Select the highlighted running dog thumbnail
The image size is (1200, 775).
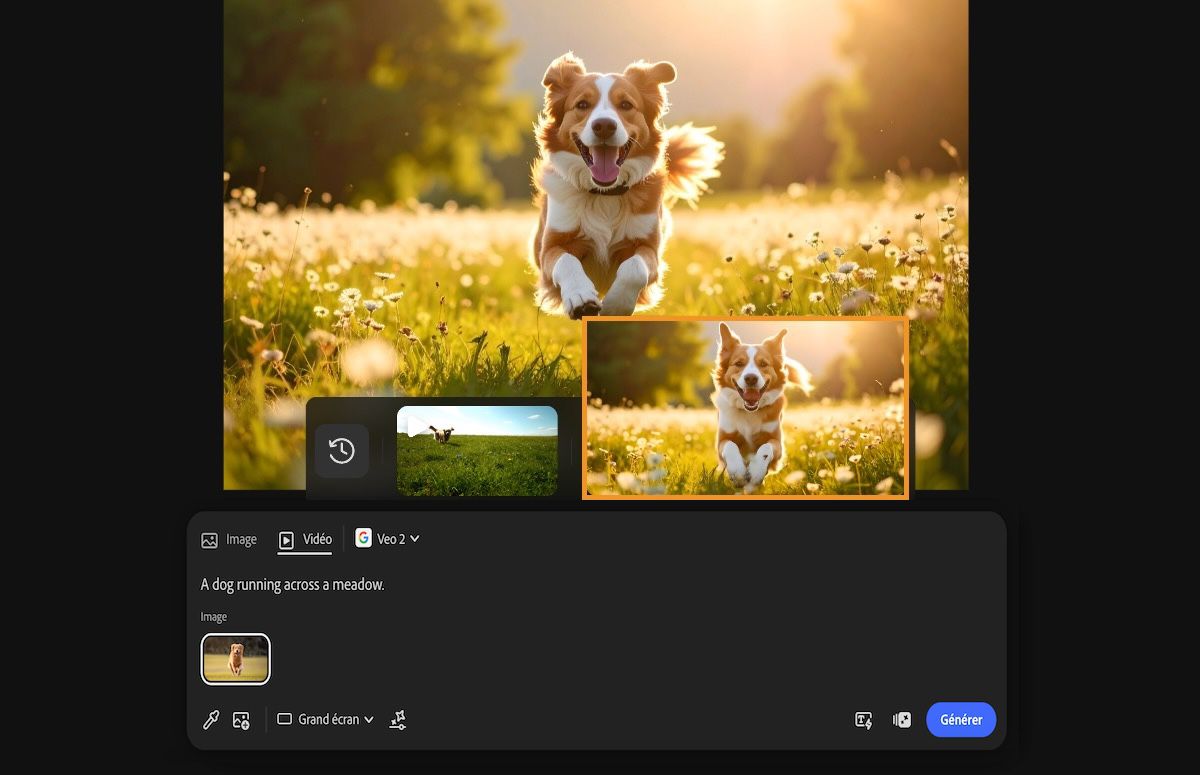click(745, 408)
